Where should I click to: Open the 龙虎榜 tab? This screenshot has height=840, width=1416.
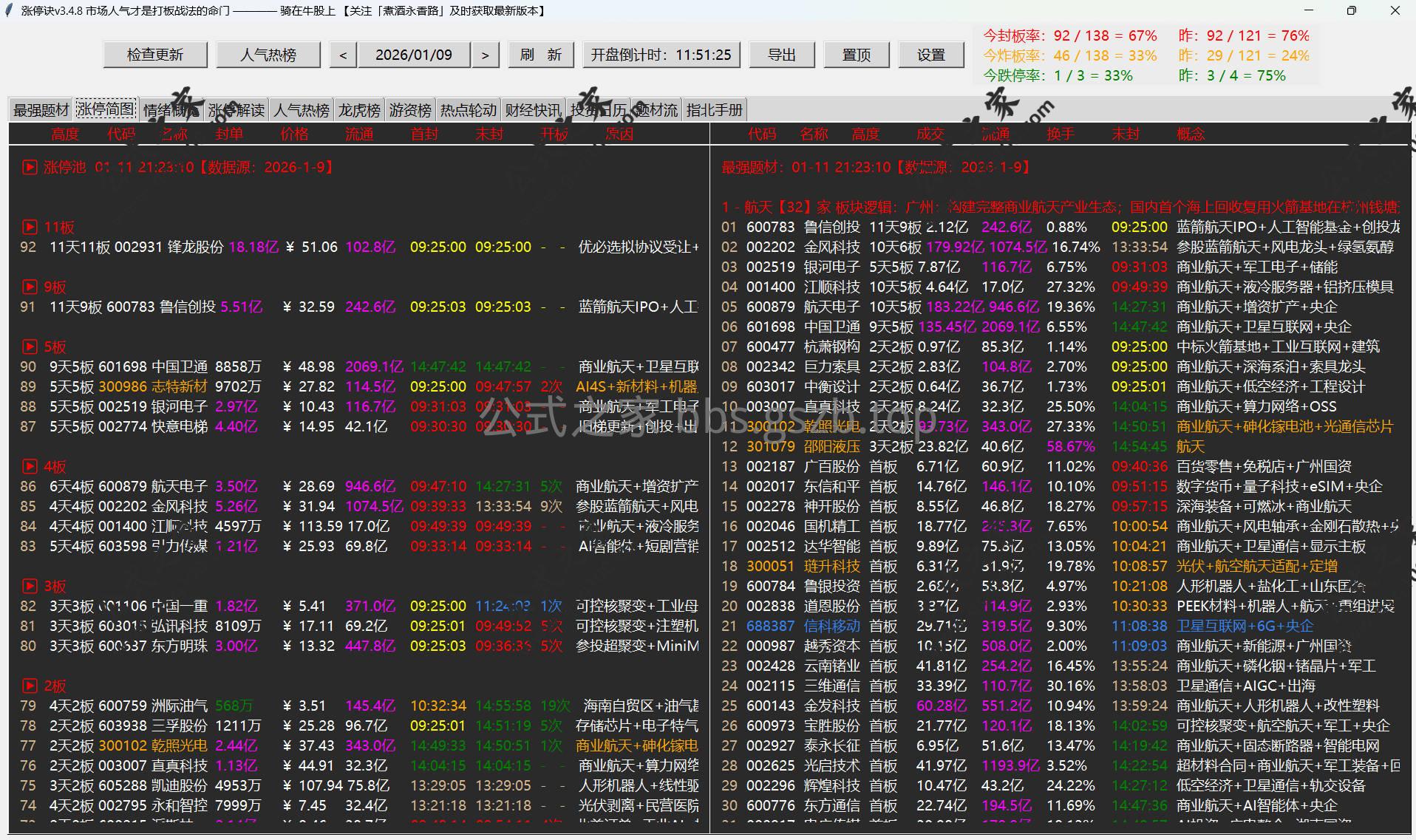point(359,110)
